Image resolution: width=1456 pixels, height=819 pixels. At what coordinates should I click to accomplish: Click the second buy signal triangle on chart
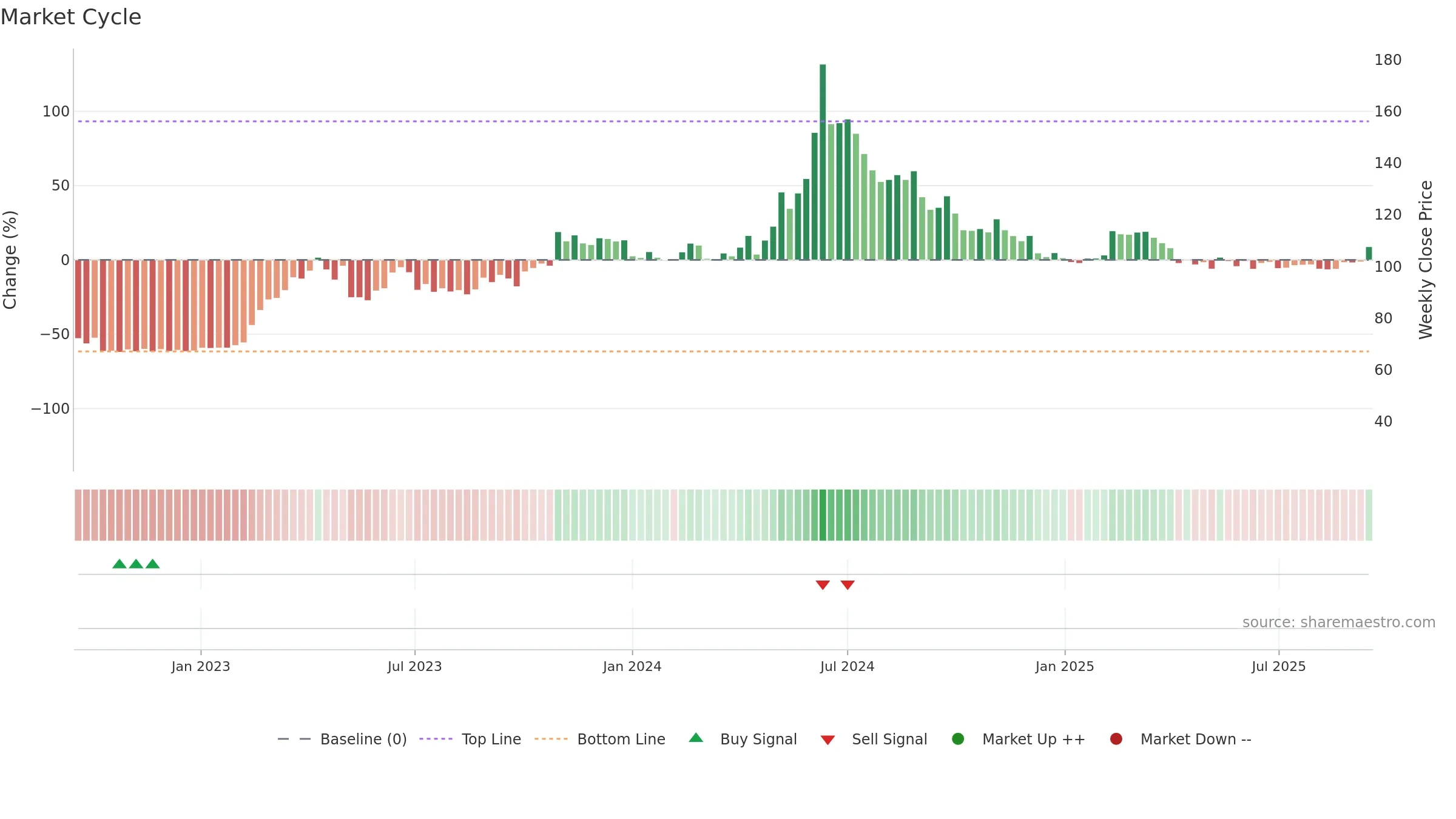click(136, 564)
